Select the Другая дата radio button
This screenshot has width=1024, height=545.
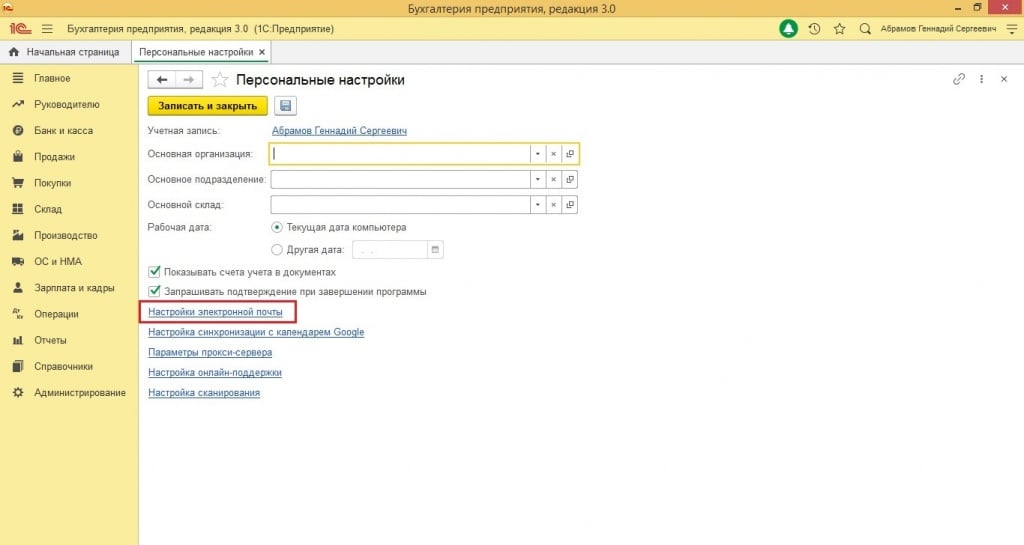[277, 250]
